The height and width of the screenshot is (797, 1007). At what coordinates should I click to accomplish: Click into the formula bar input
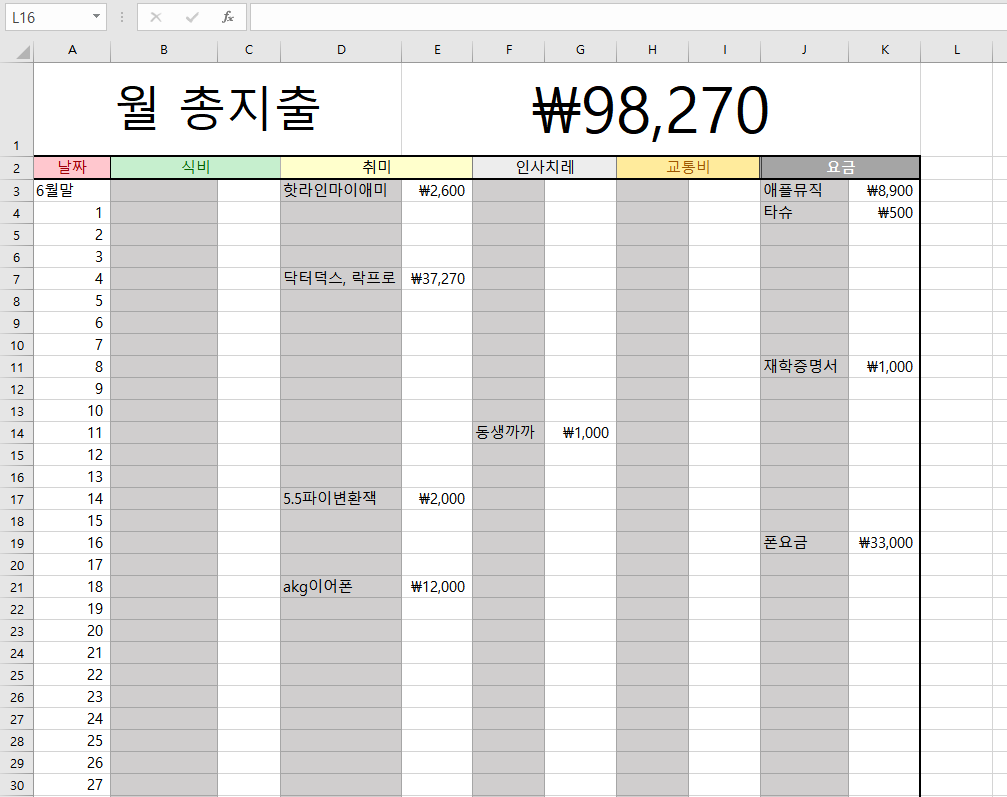coord(628,17)
